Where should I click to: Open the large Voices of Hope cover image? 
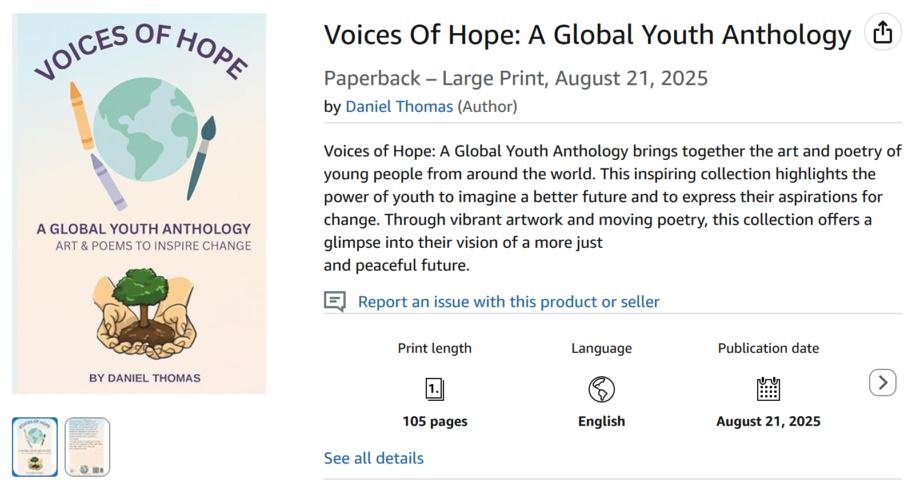tap(139, 203)
